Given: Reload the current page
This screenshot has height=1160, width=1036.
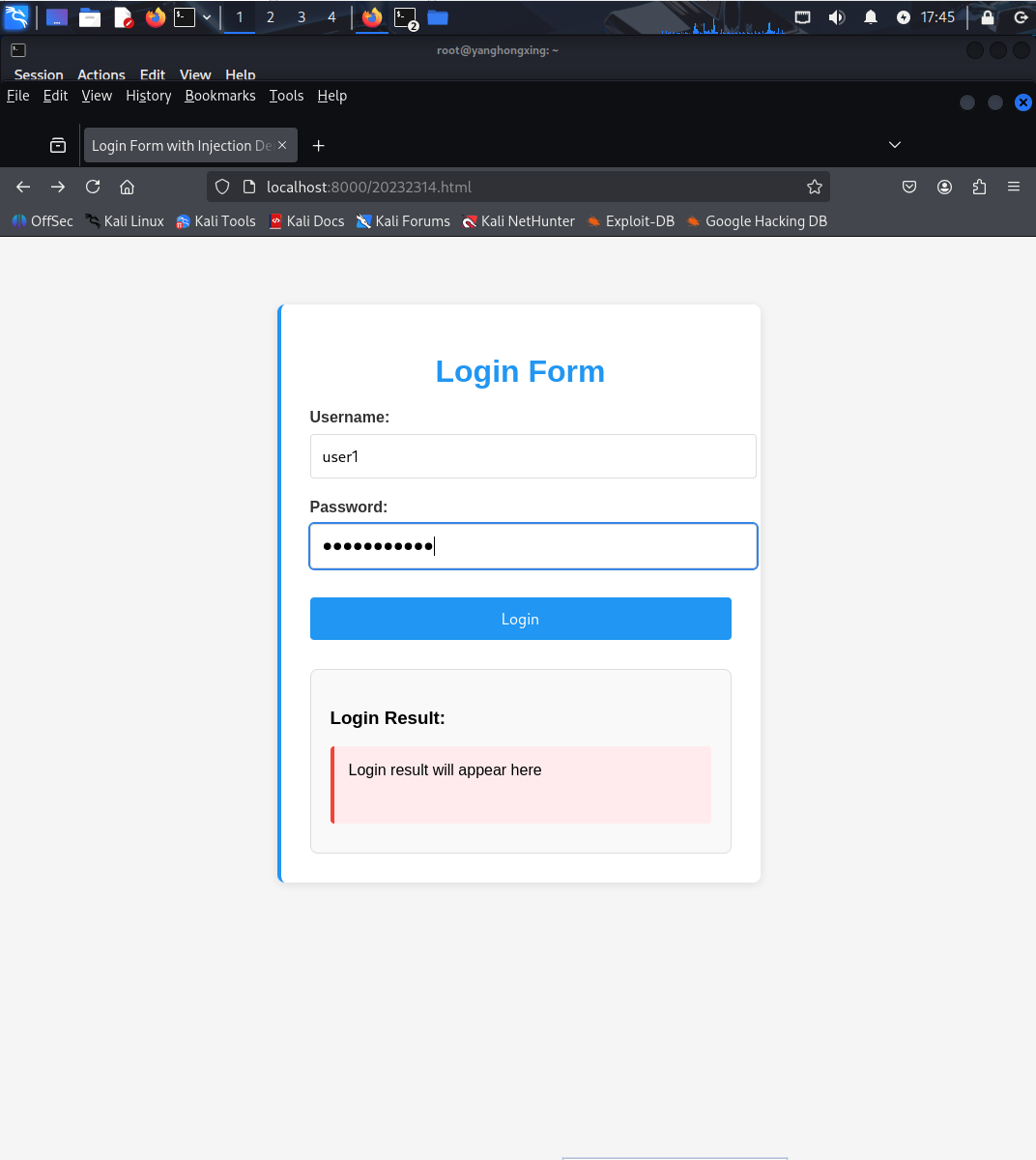Looking at the screenshot, I should click(x=93, y=187).
